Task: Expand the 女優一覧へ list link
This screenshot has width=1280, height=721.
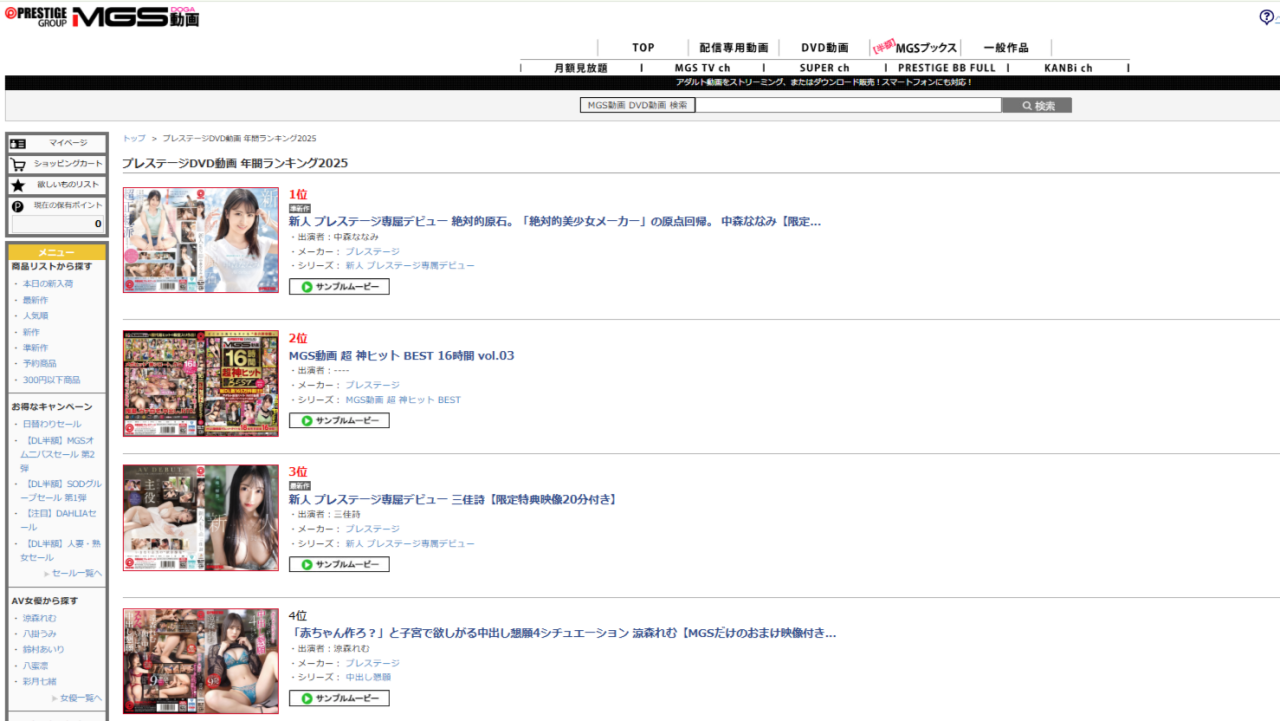Action: pyautogui.click(x=79, y=697)
